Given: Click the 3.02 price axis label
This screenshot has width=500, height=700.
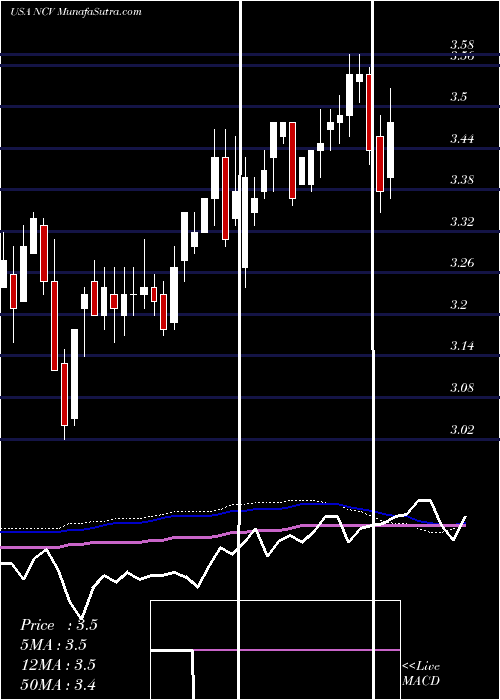Looking at the screenshot, I should tap(462, 429).
